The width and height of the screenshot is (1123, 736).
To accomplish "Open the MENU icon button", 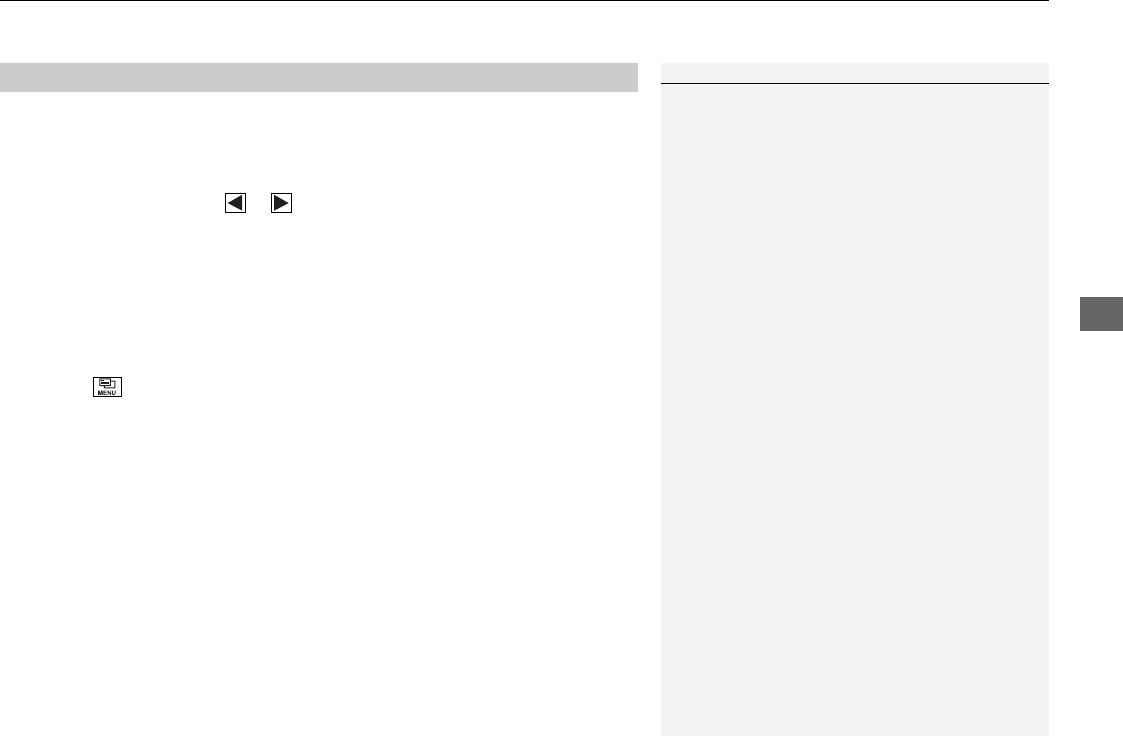I will pos(107,387).
